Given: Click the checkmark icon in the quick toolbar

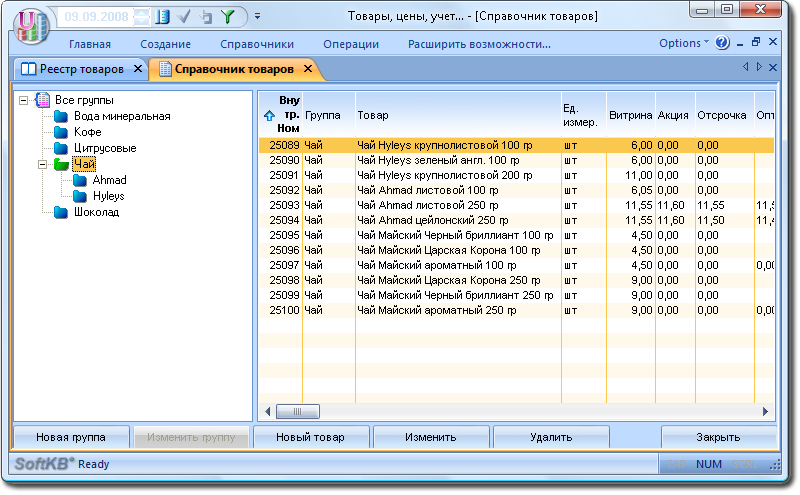Looking at the screenshot, I should (184, 17).
